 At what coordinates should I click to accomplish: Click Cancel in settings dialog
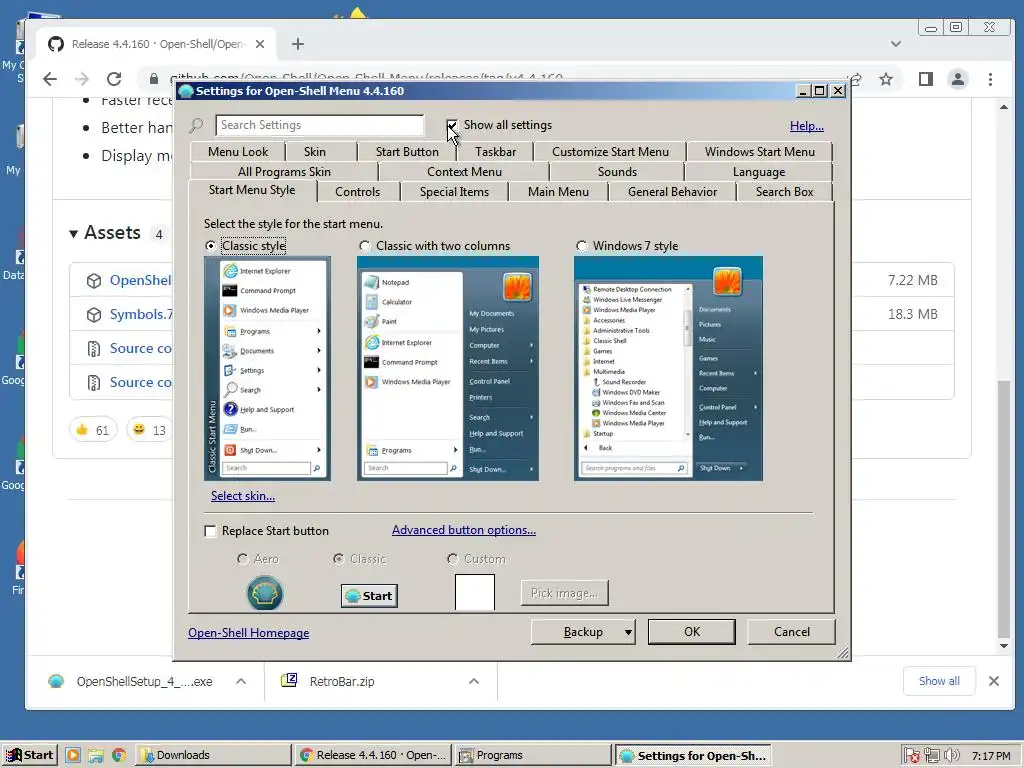[x=792, y=632]
